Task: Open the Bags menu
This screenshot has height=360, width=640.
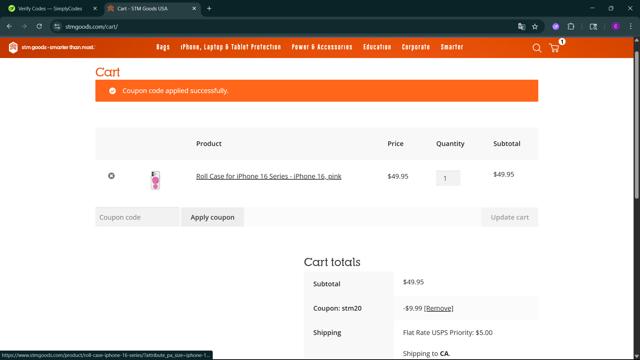Action: click(163, 47)
